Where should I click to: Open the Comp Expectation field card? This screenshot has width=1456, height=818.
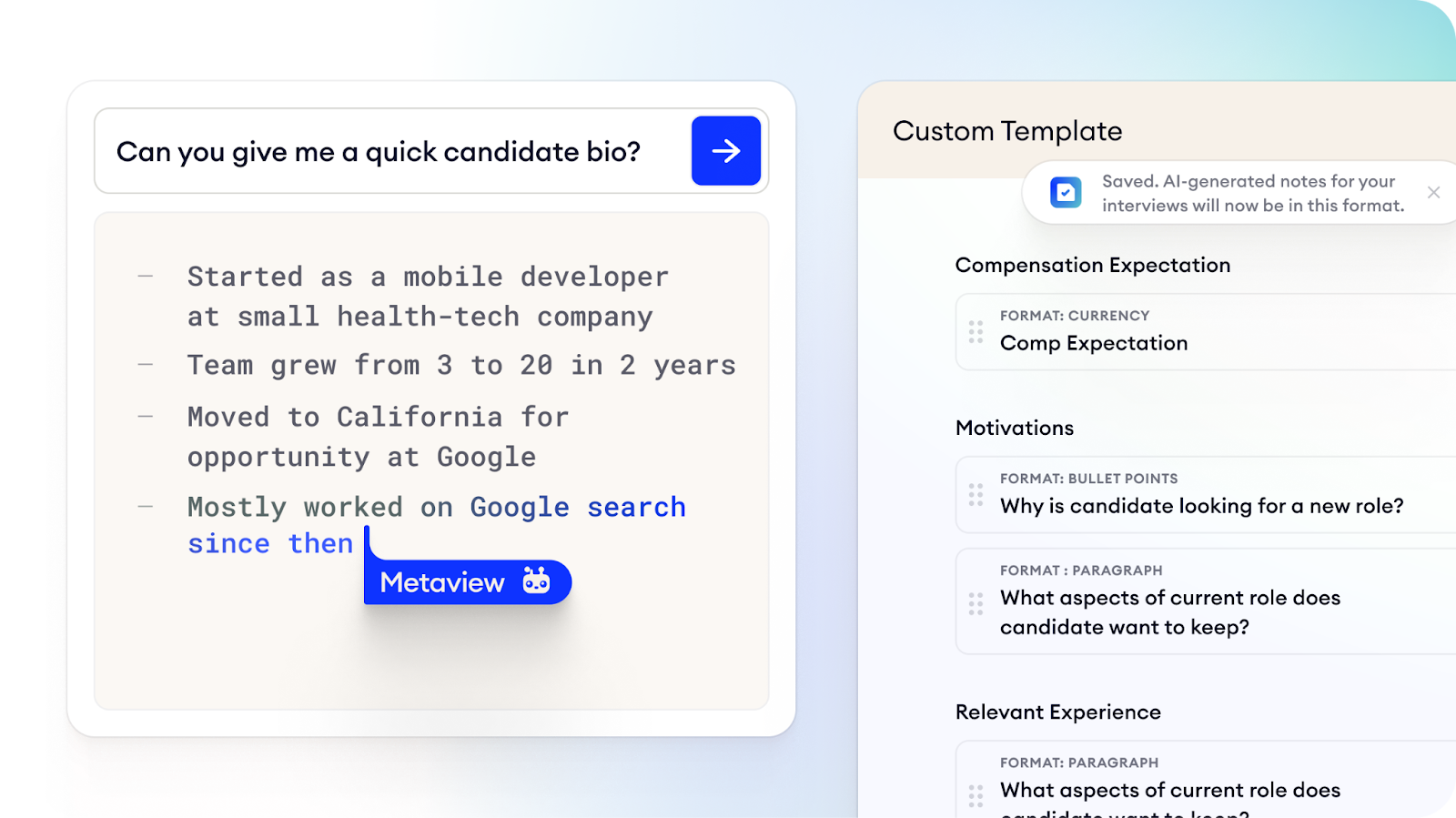1206,332
